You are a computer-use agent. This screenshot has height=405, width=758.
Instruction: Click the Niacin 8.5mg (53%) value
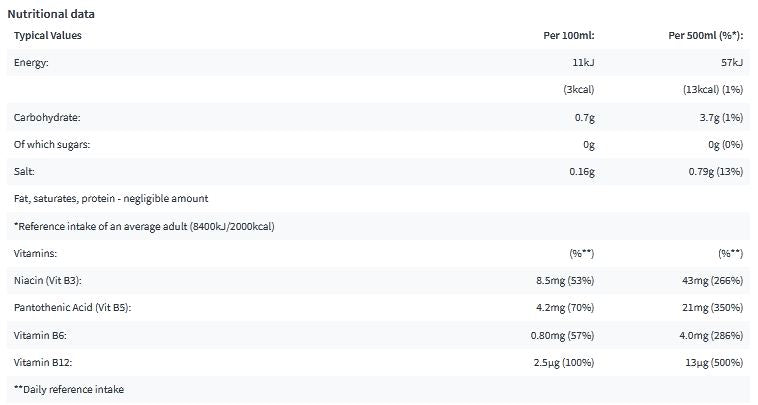(x=565, y=280)
